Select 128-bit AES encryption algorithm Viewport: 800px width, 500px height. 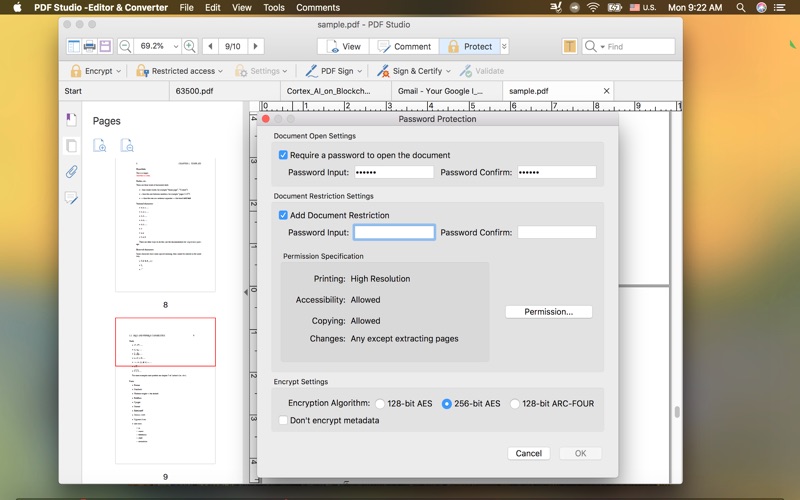pos(380,403)
